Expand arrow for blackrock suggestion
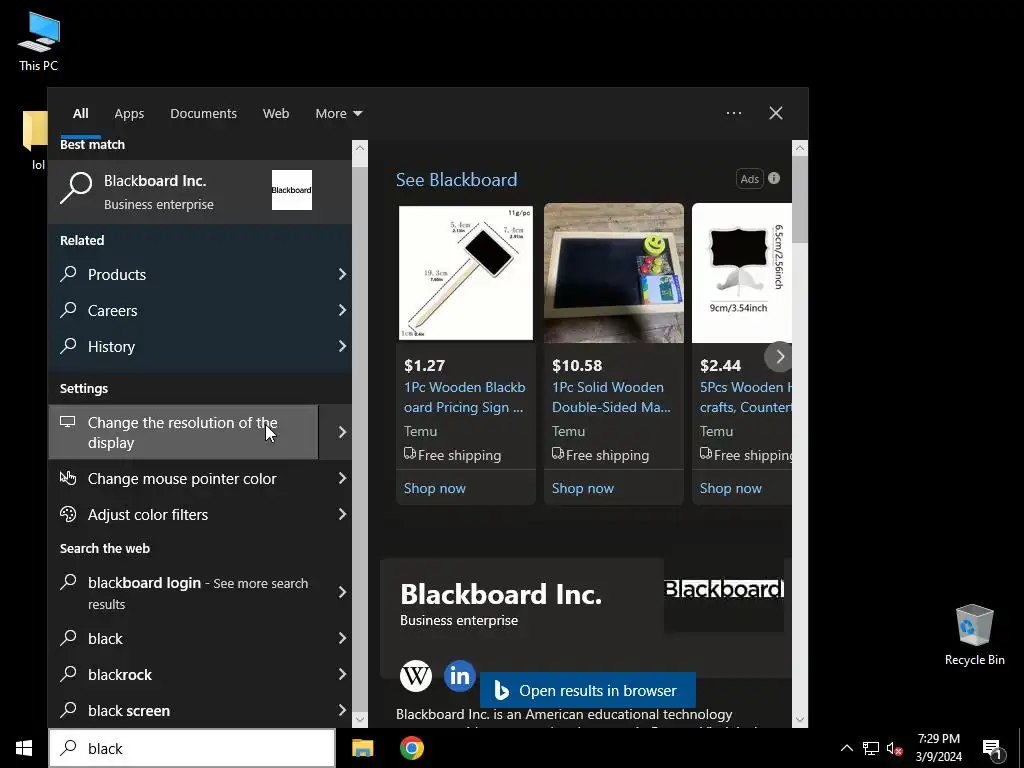This screenshot has height=768, width=1024. (x=342, y=674)
